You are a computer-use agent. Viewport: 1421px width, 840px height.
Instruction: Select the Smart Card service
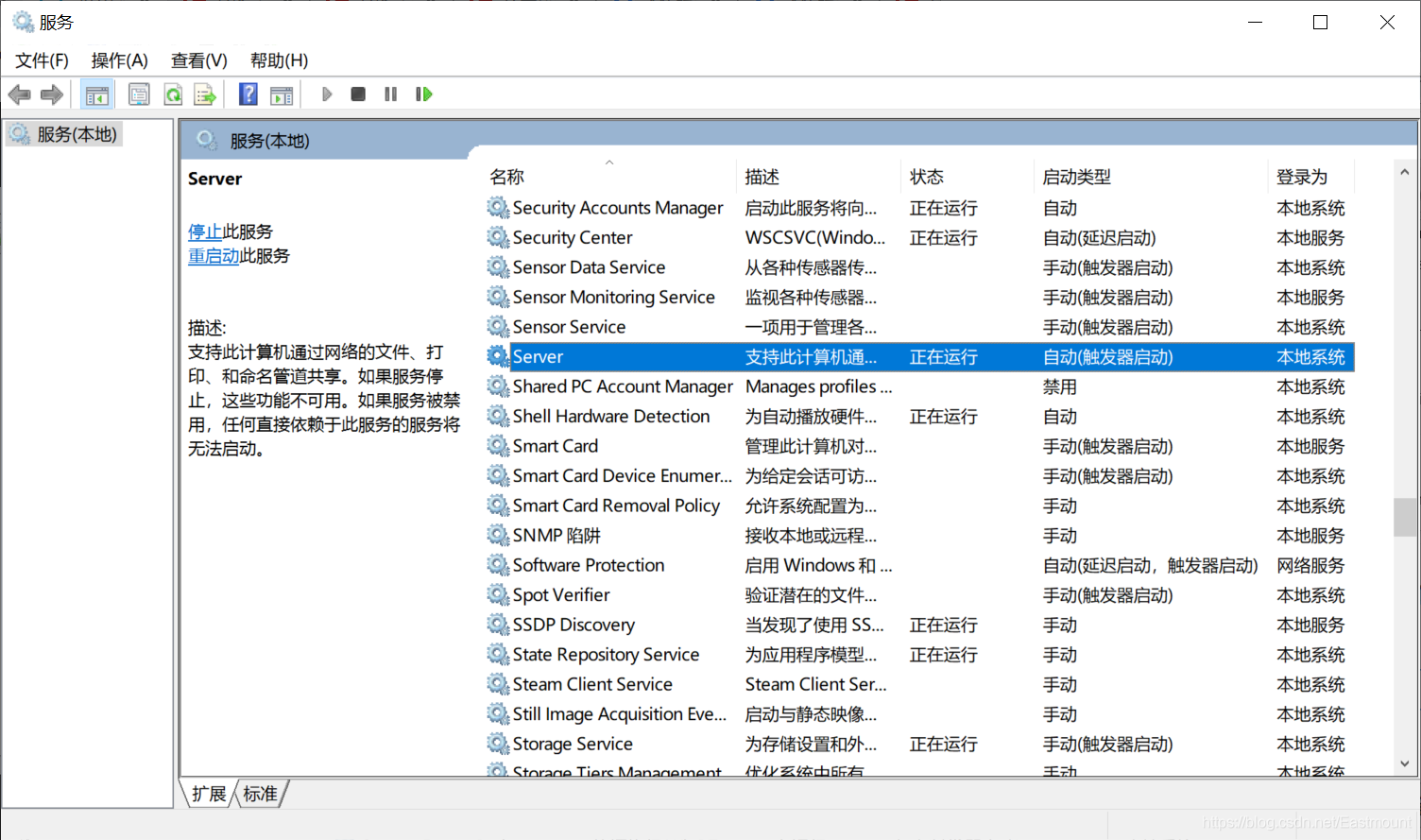click(x=920, y=446)
